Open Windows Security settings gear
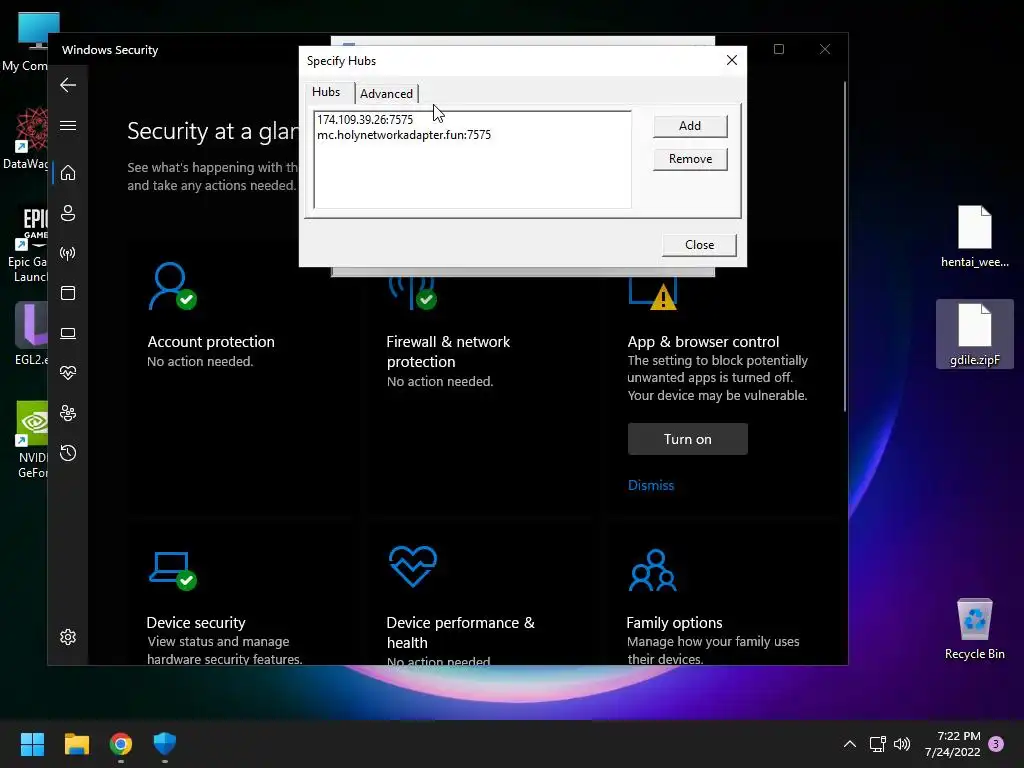 point(68,637)
